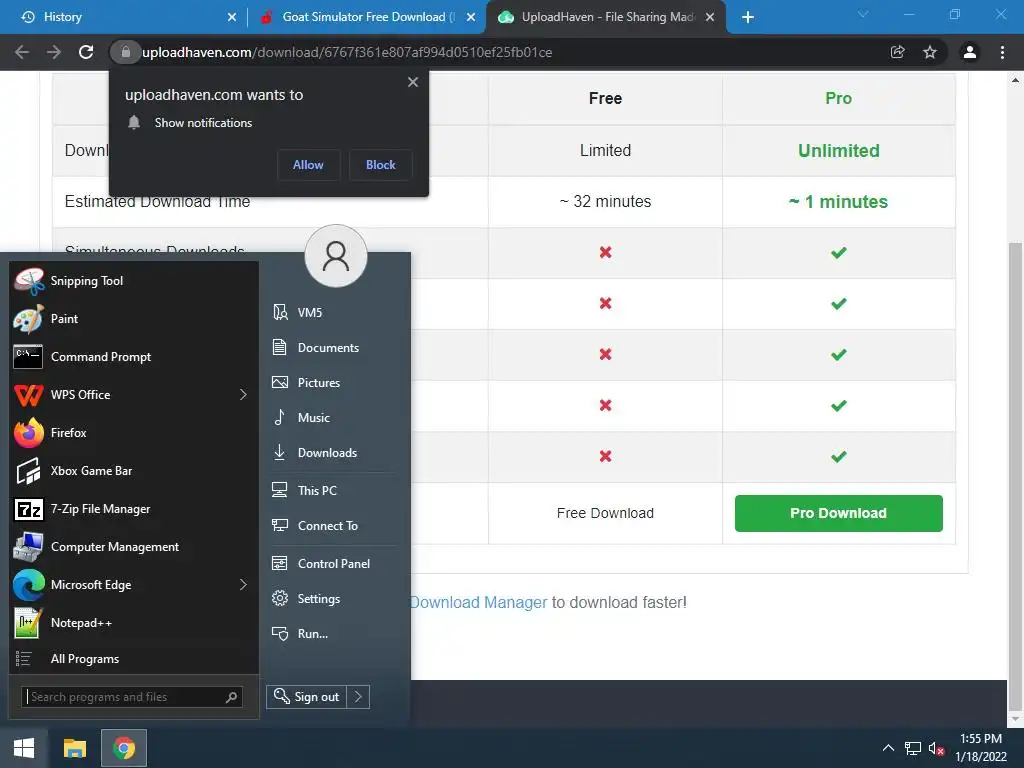Screen dimensions: 1024x768
Task: Open Firefox from the start menu
Action: pos(133,432)
